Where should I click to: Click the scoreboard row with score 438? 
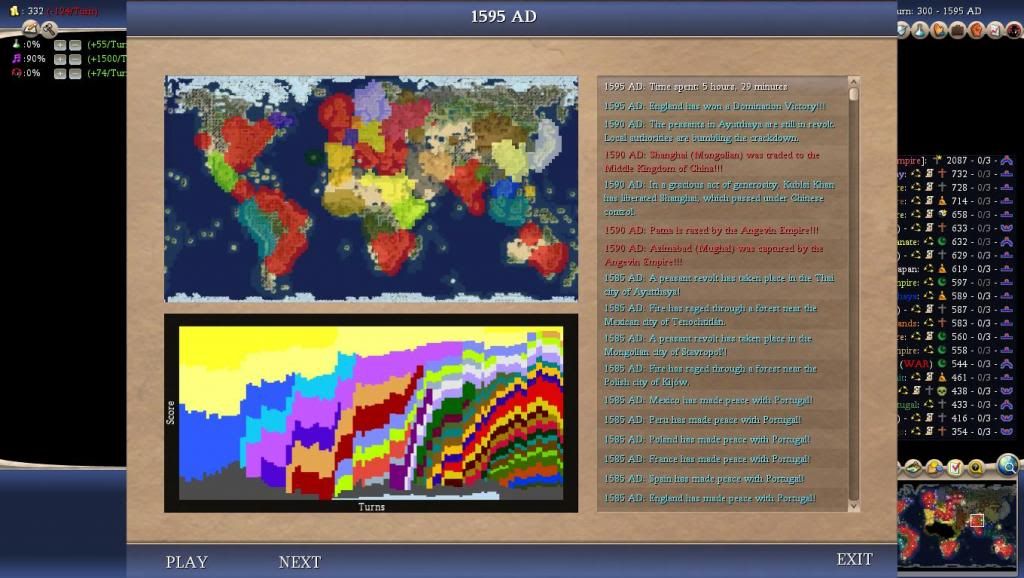coord(957,391)
